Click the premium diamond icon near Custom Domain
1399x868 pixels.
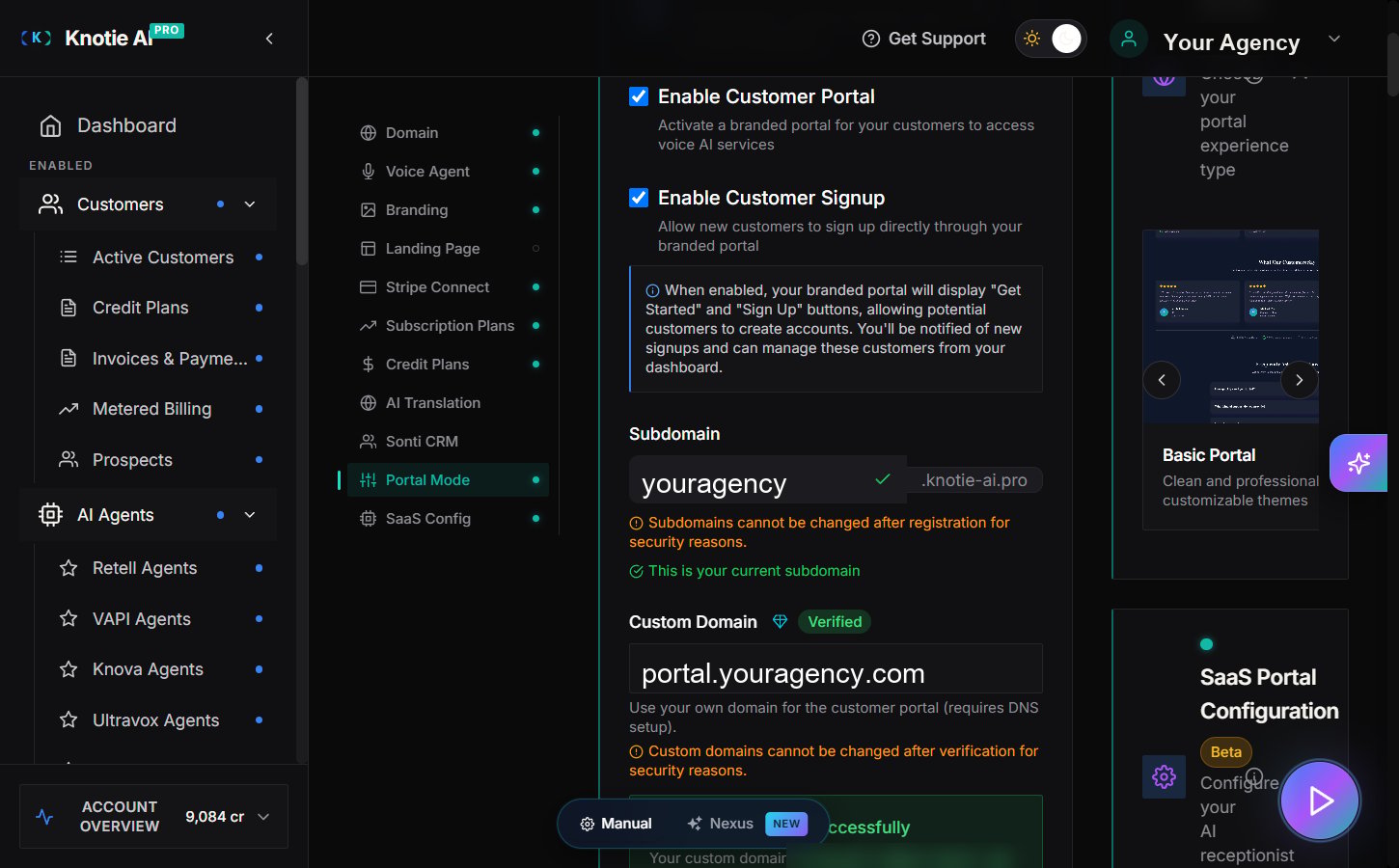point(780,622)
